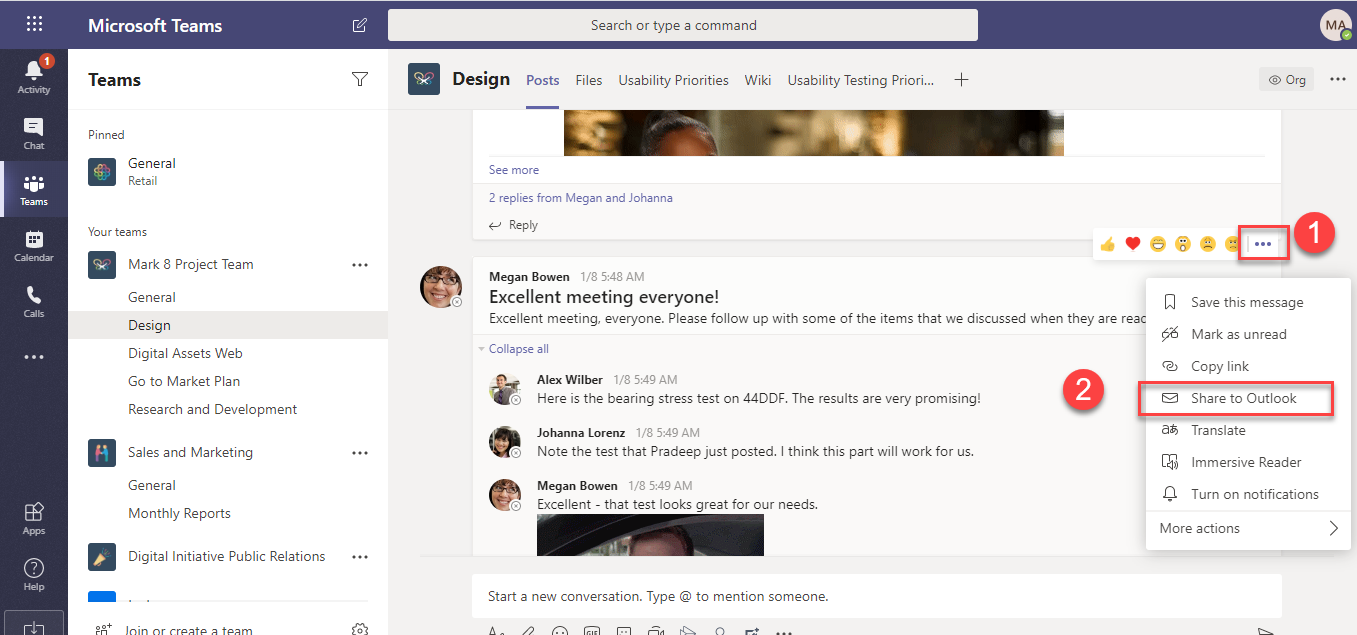
Task: Toggle Mark as unread option
Action: click(x=1238, y=334)
